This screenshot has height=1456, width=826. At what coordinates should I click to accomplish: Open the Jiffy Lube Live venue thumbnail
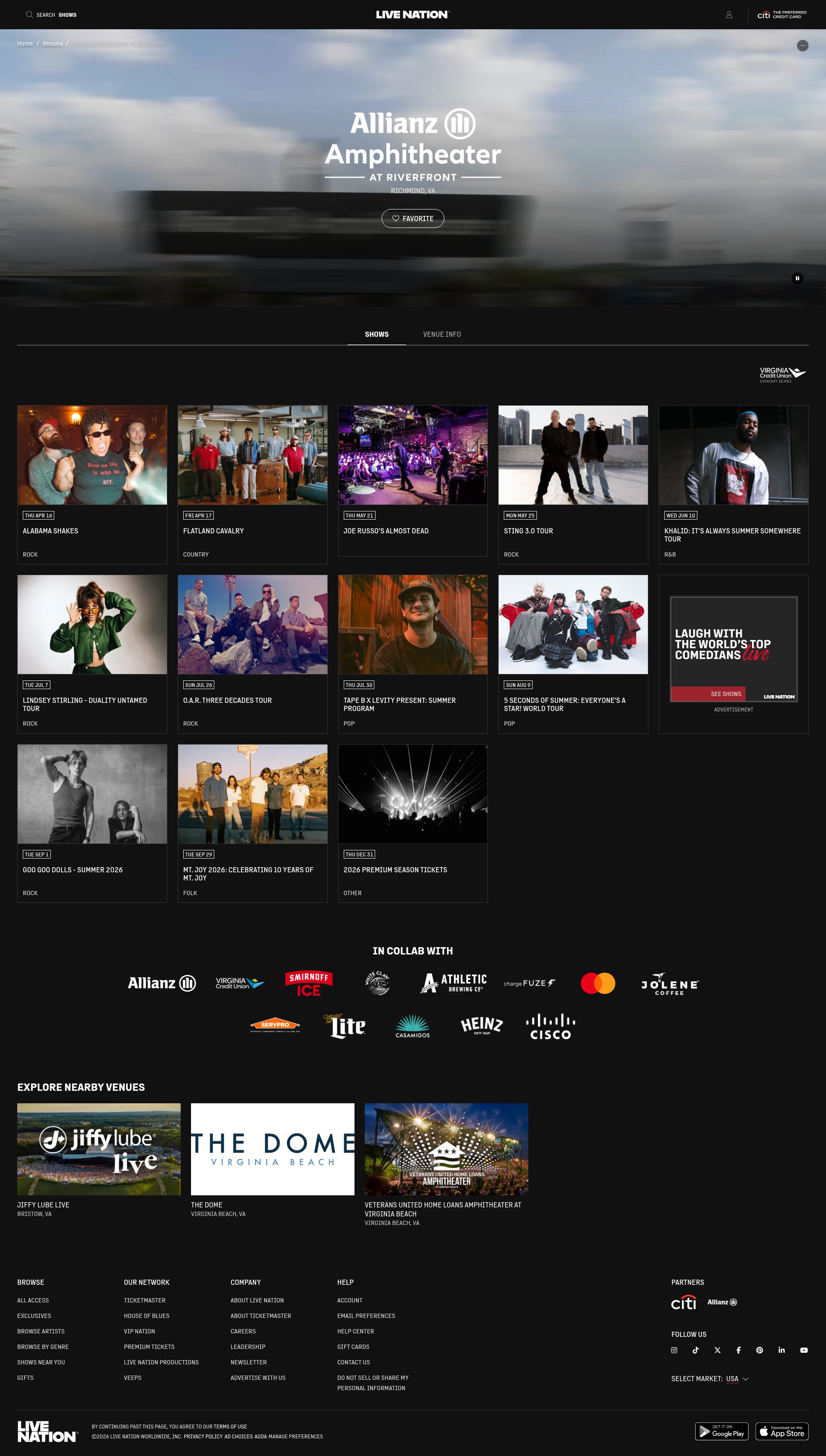[99, 1149]
